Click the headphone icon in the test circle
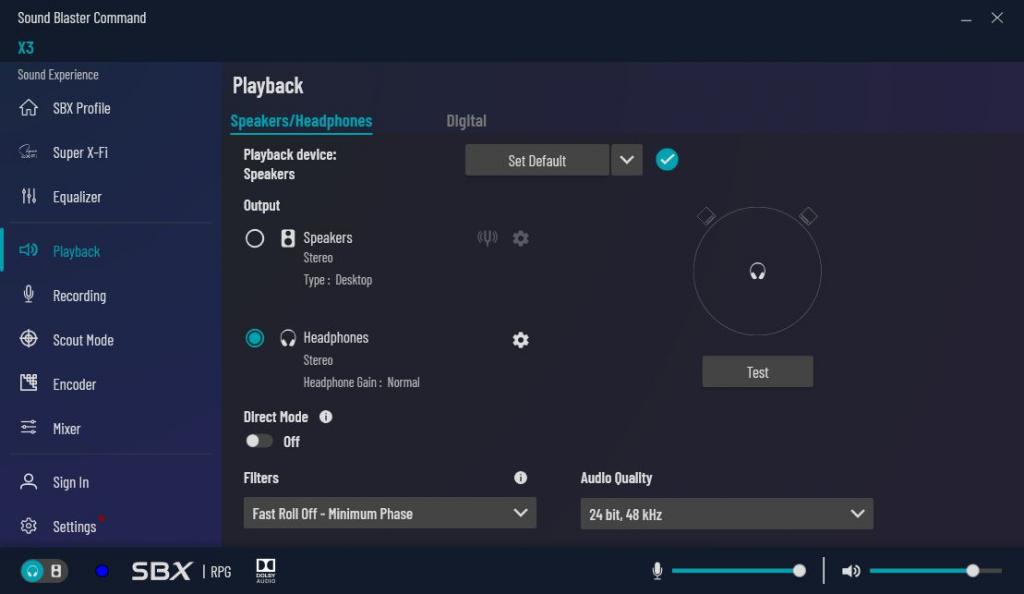The height and width of the screenshot is (594, 1024). pyautogui.click(x=757, y=271)
